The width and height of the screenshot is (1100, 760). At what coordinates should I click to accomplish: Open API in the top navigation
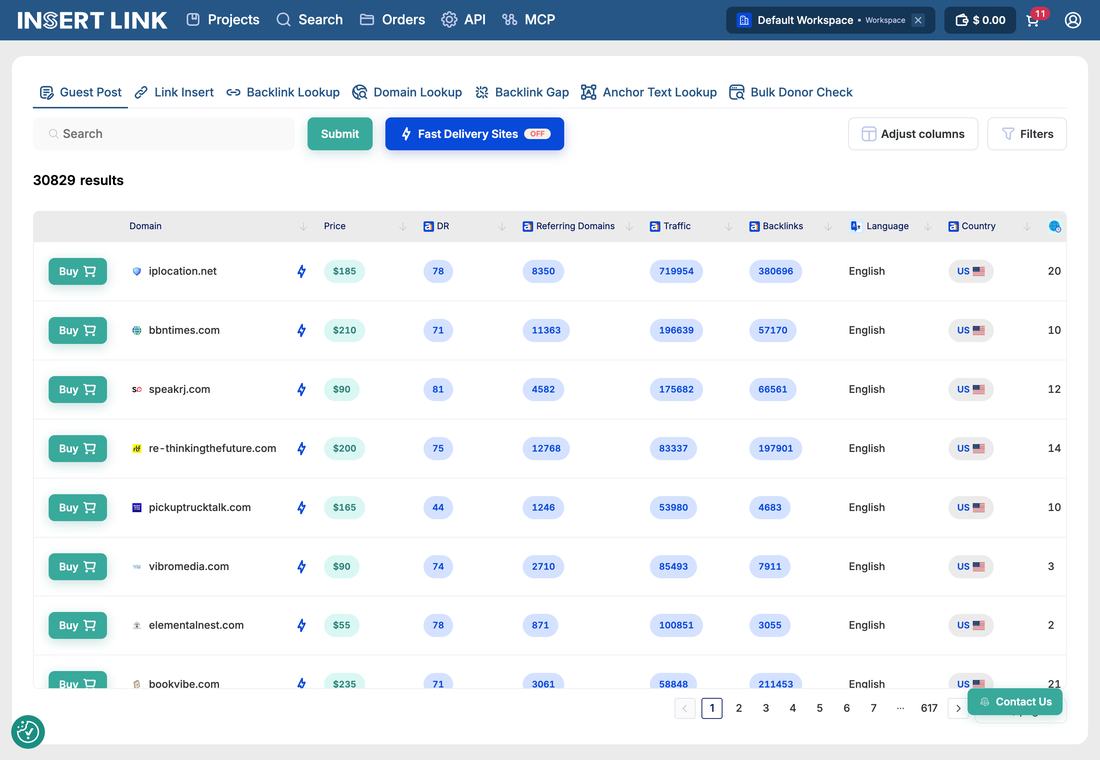coord(464,20)
